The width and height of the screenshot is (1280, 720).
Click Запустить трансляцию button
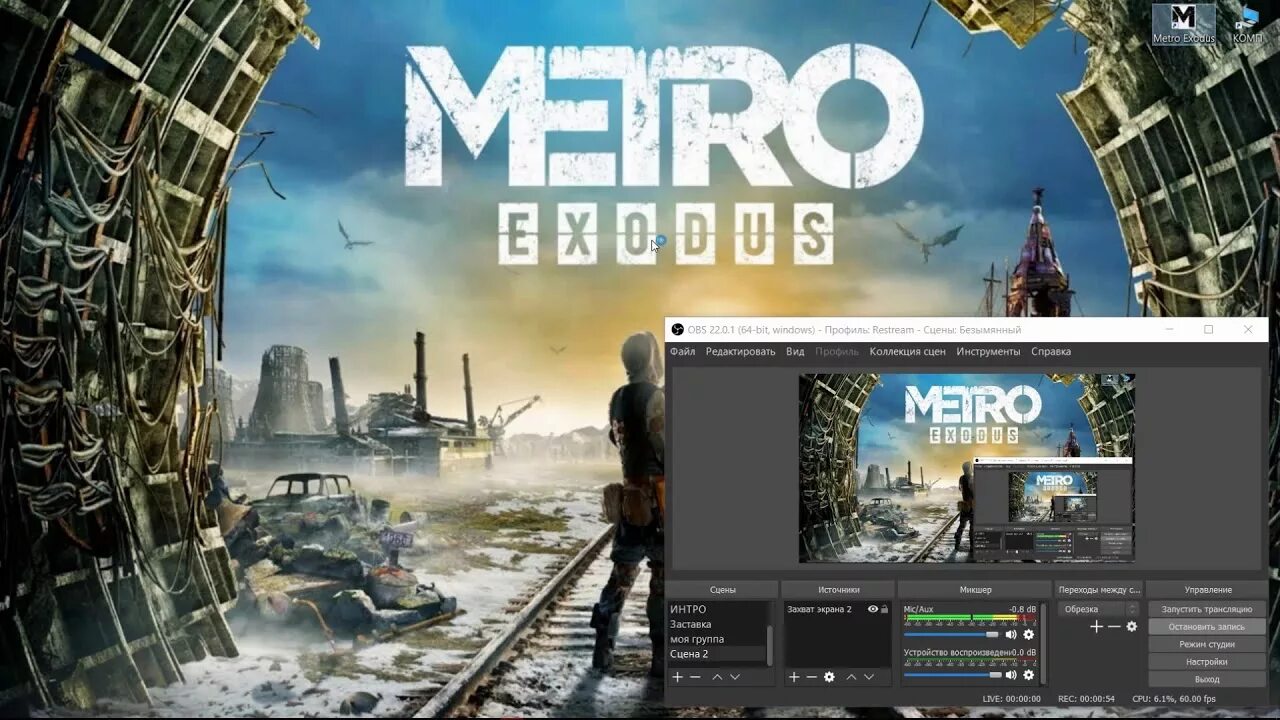point(1207,609)
